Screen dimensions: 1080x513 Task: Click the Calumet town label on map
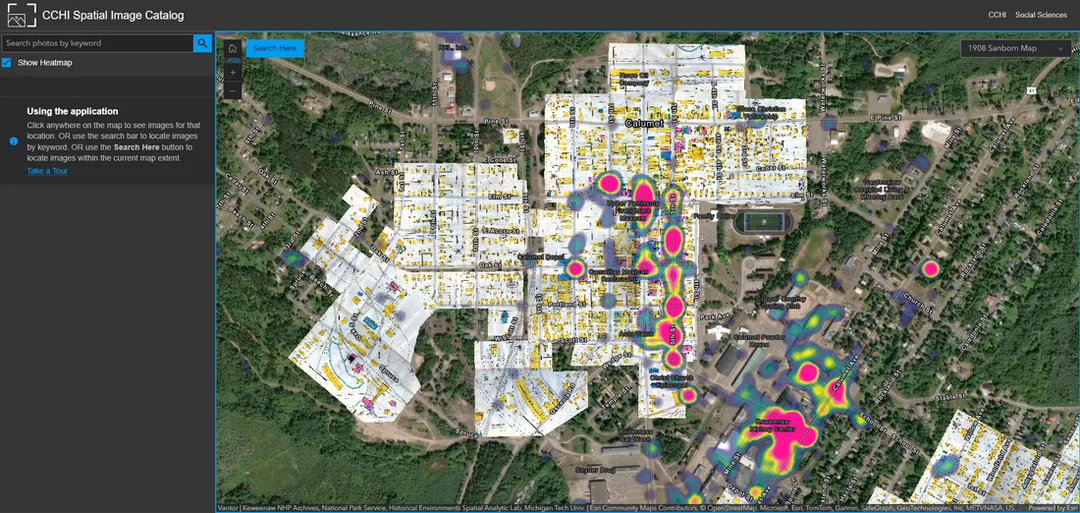[643, 123]
